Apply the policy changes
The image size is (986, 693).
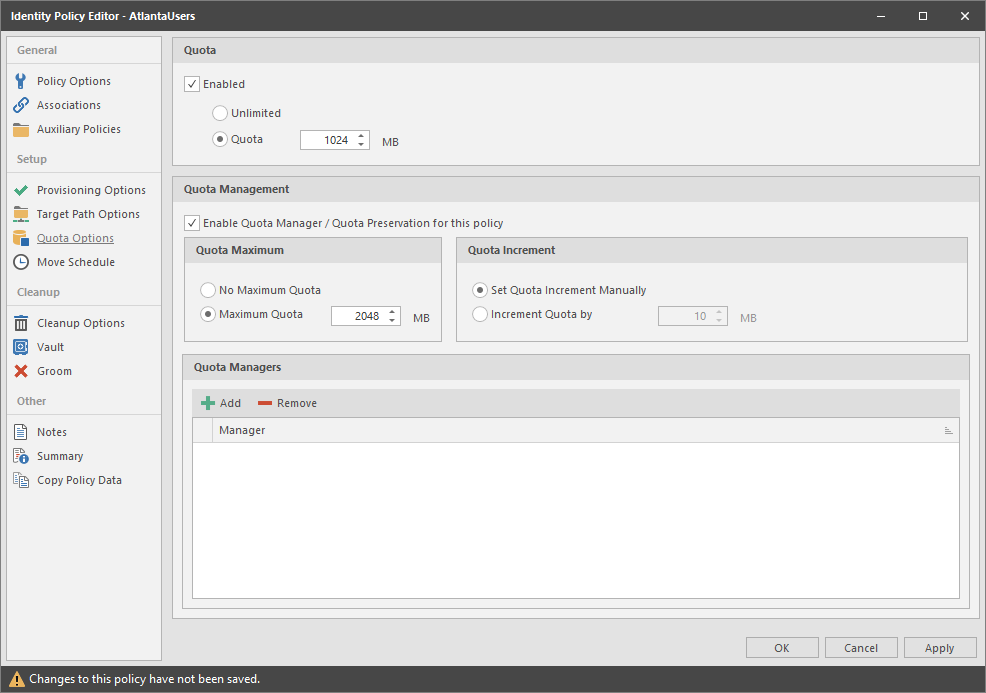click(x=939, y=647)
